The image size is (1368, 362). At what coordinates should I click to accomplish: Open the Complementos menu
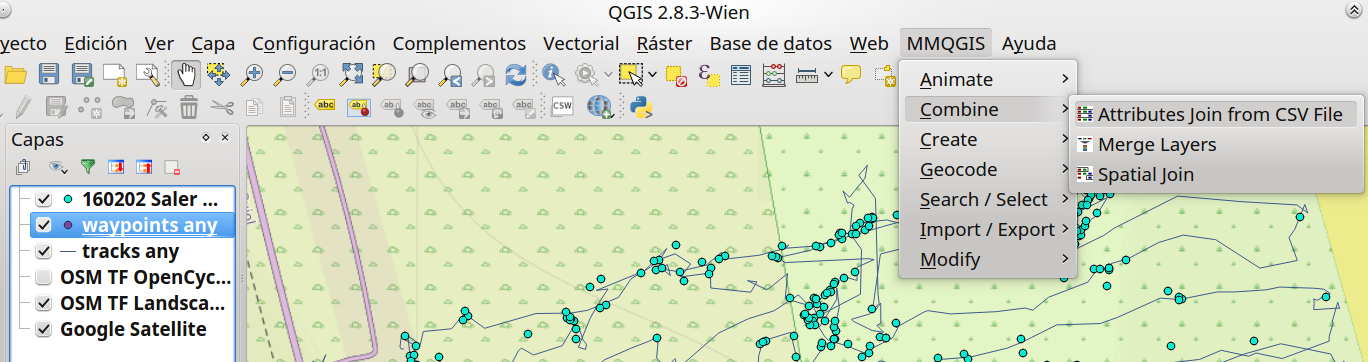pyautogui.click(x=459, y=43)
